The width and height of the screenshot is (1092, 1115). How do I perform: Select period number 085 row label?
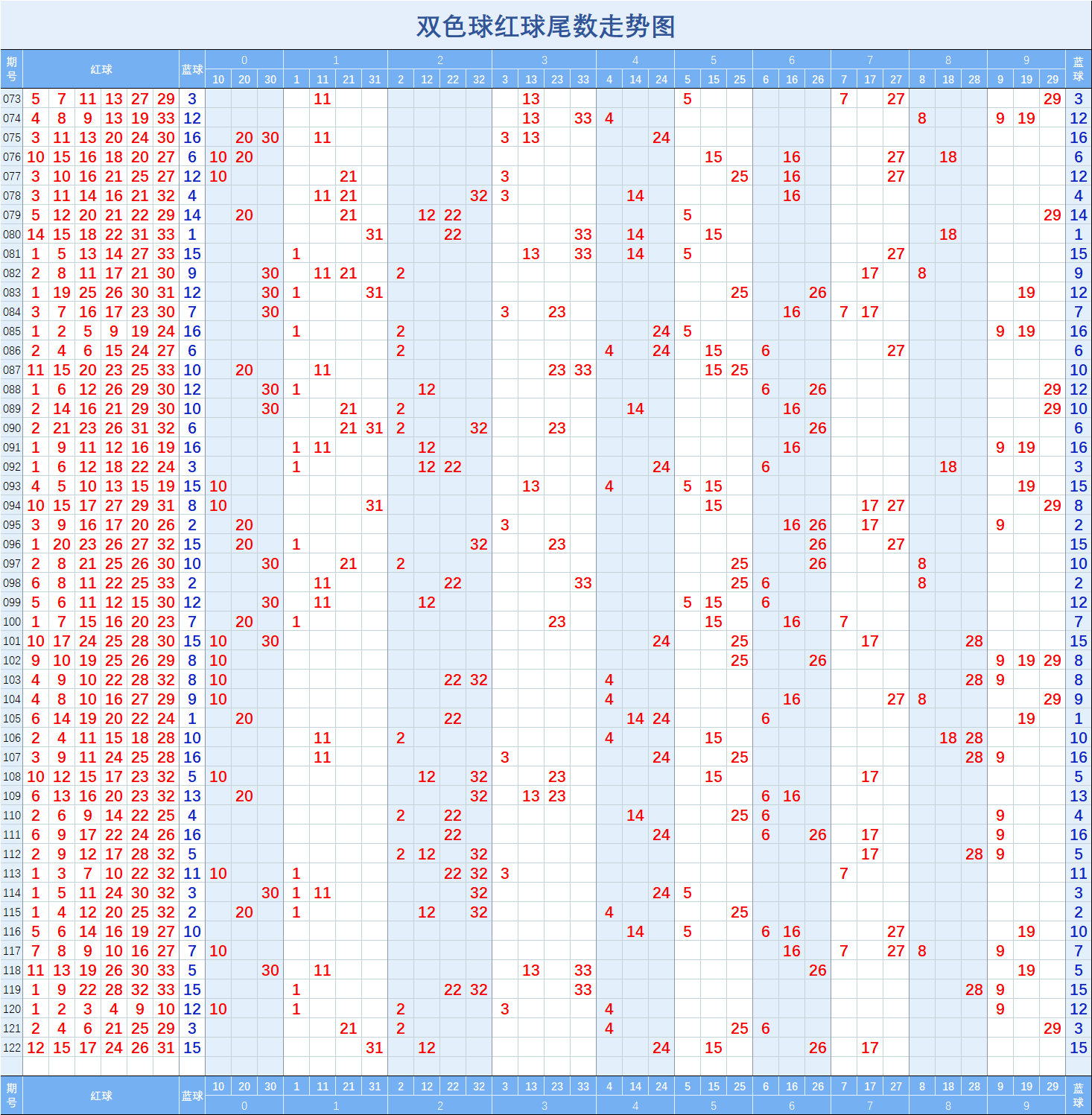pos(12,331)
